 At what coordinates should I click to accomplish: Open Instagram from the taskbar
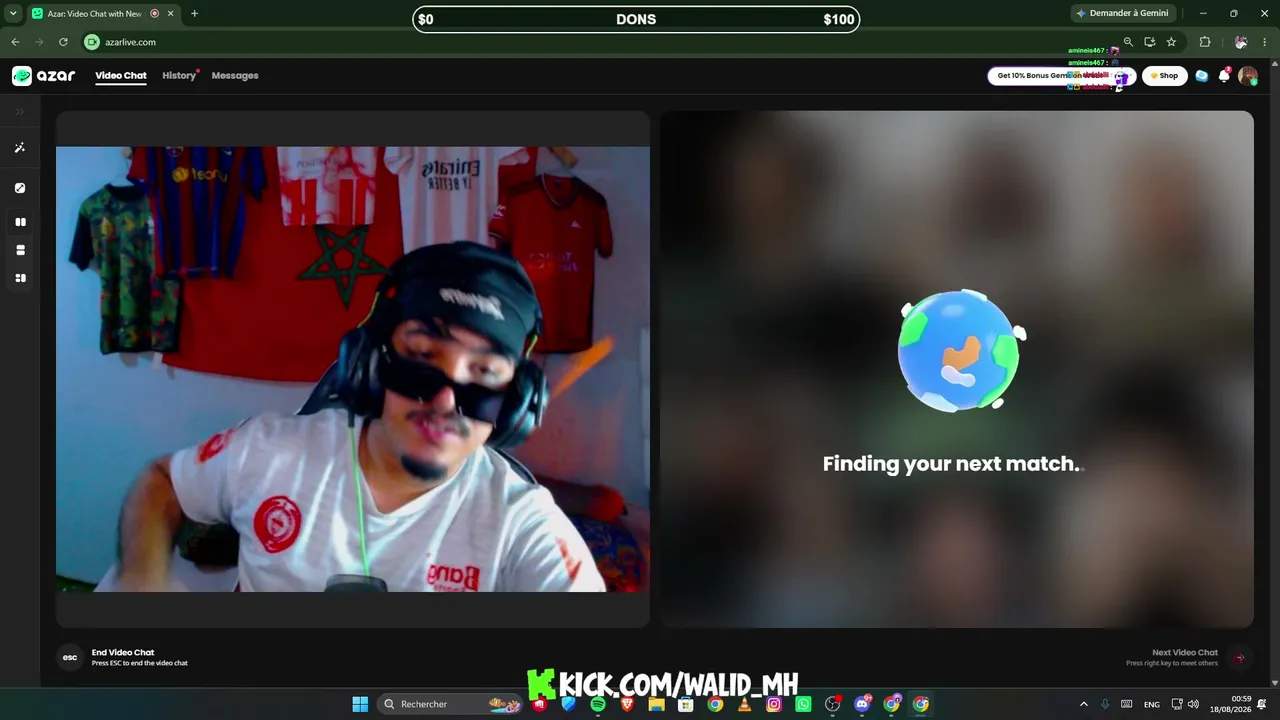(x=774, y=704)
